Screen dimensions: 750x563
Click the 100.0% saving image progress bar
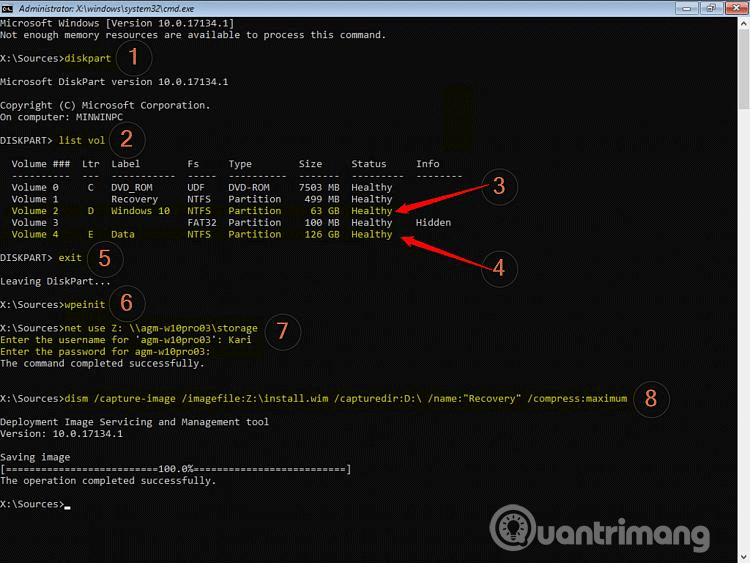tap(176, 468)
